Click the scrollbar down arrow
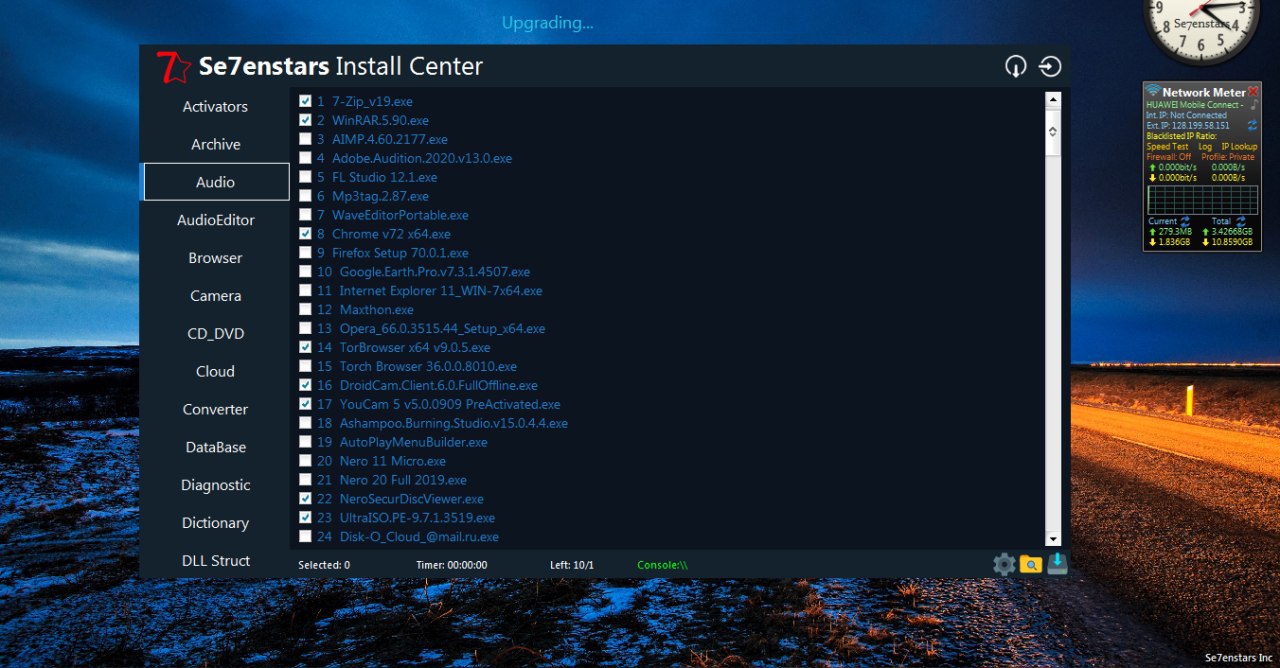Image resolution: width=1280 pixels, height=668 pixels. pos(1052,538)
